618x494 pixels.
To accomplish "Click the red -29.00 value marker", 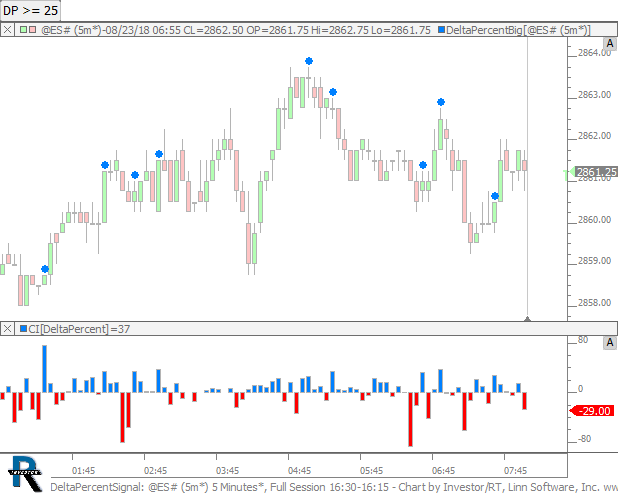I will [x=592, y=411].
